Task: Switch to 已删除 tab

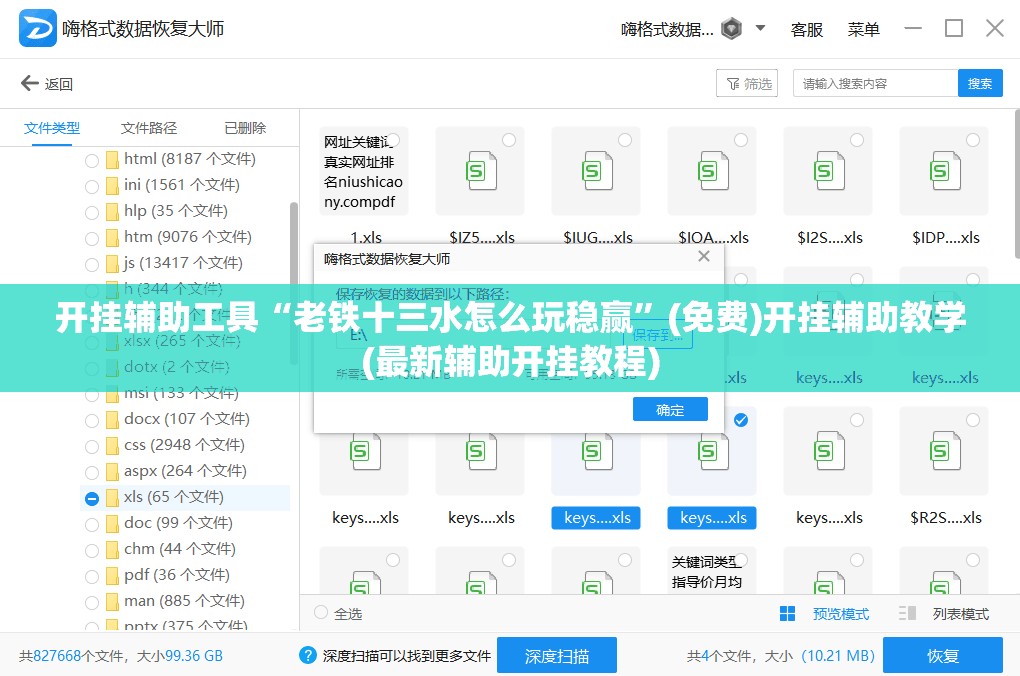Action: pyautogui.click(x=245, y=128)
